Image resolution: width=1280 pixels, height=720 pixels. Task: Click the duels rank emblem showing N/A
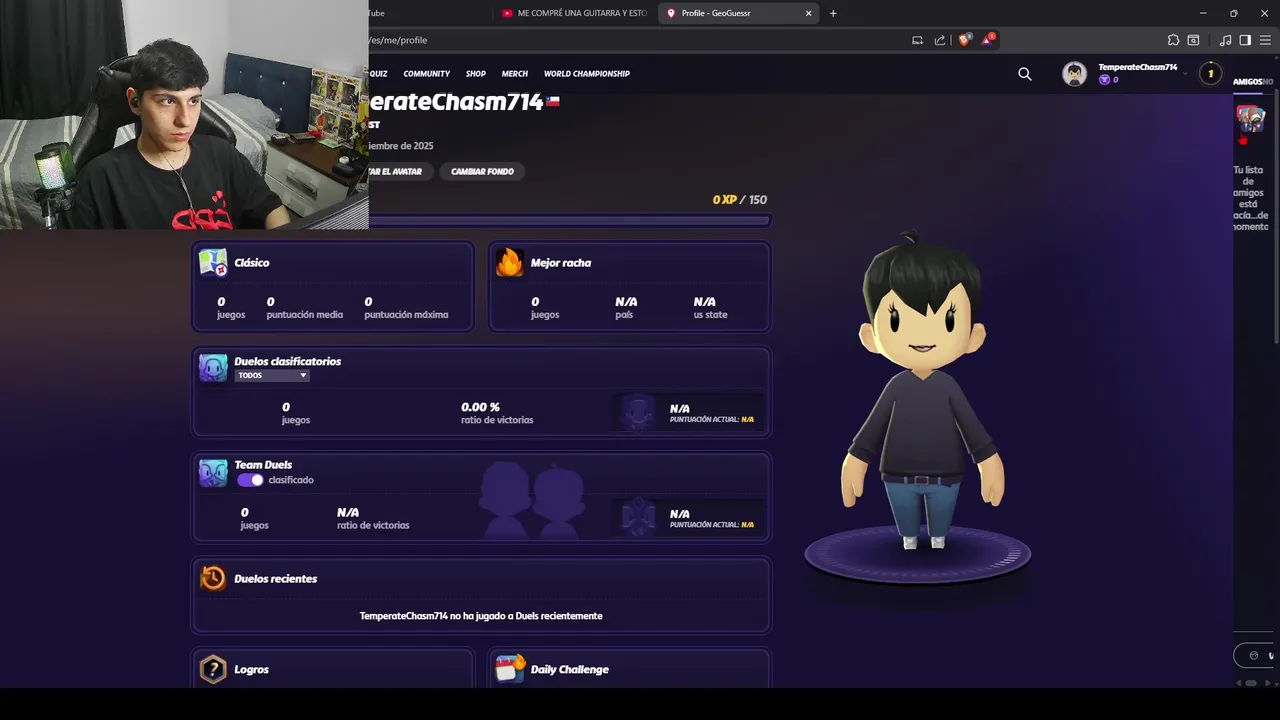[x=637, y=412]
